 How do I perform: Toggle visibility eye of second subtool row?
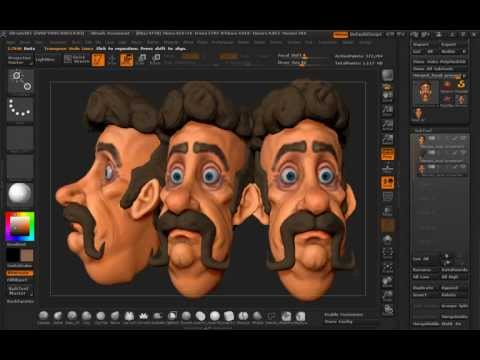click(x=463, y=153)
